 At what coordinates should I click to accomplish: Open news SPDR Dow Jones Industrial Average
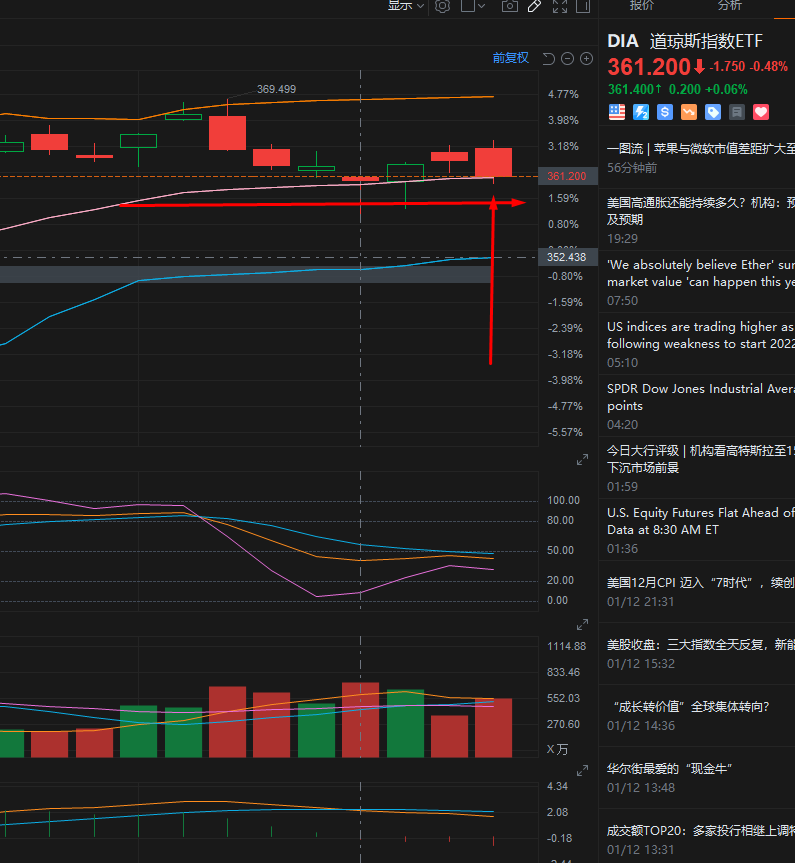point(697,406)
